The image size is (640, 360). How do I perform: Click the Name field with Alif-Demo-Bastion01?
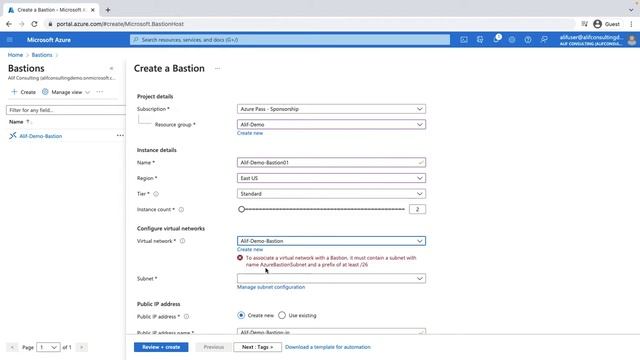pyautogui.click(x=331, y=162)
